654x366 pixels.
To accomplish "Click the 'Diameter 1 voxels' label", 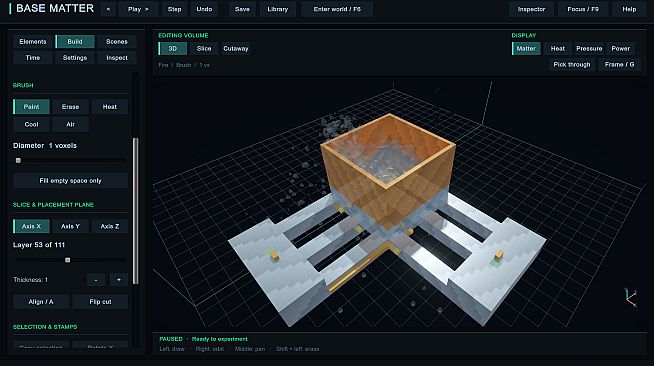I will click(45, 145).
